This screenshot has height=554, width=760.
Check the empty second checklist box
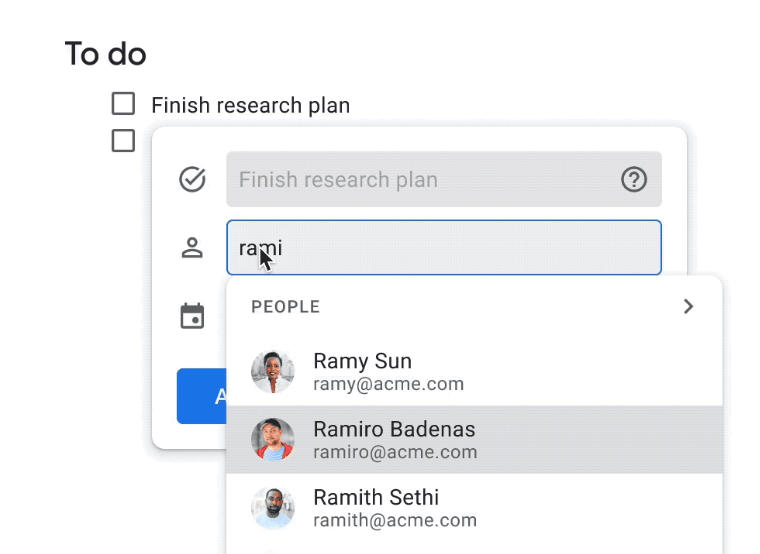[123, 141]
